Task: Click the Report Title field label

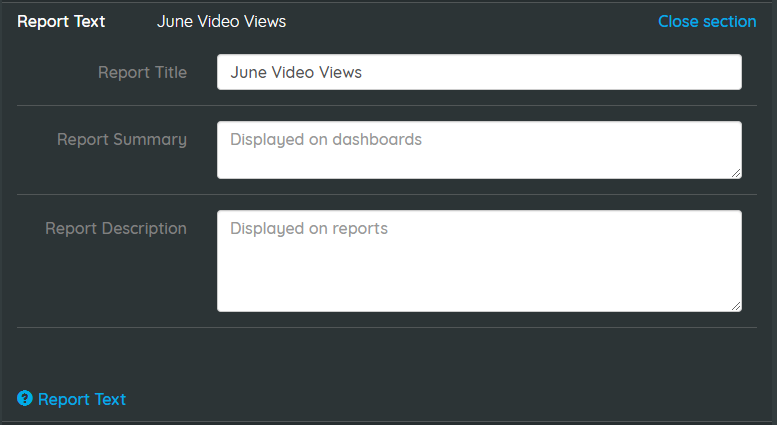Action: pos(142,72)
